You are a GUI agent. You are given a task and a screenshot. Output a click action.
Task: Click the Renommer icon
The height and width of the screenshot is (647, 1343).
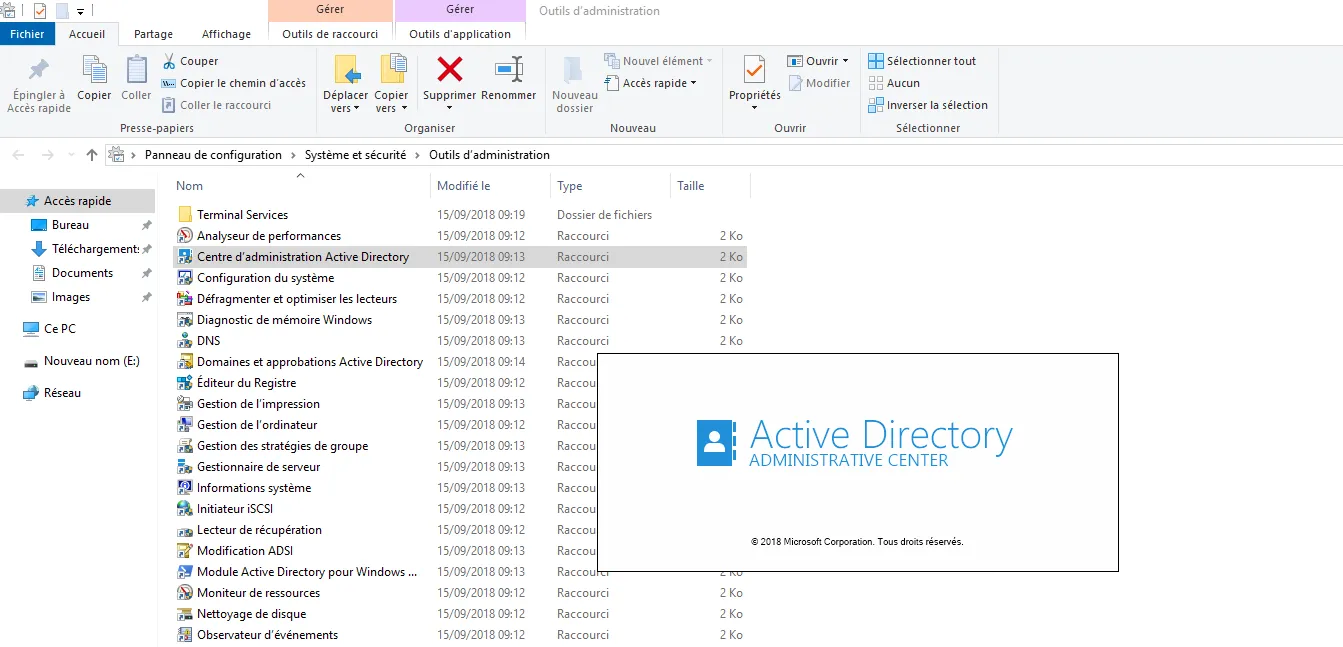point(509,69)
